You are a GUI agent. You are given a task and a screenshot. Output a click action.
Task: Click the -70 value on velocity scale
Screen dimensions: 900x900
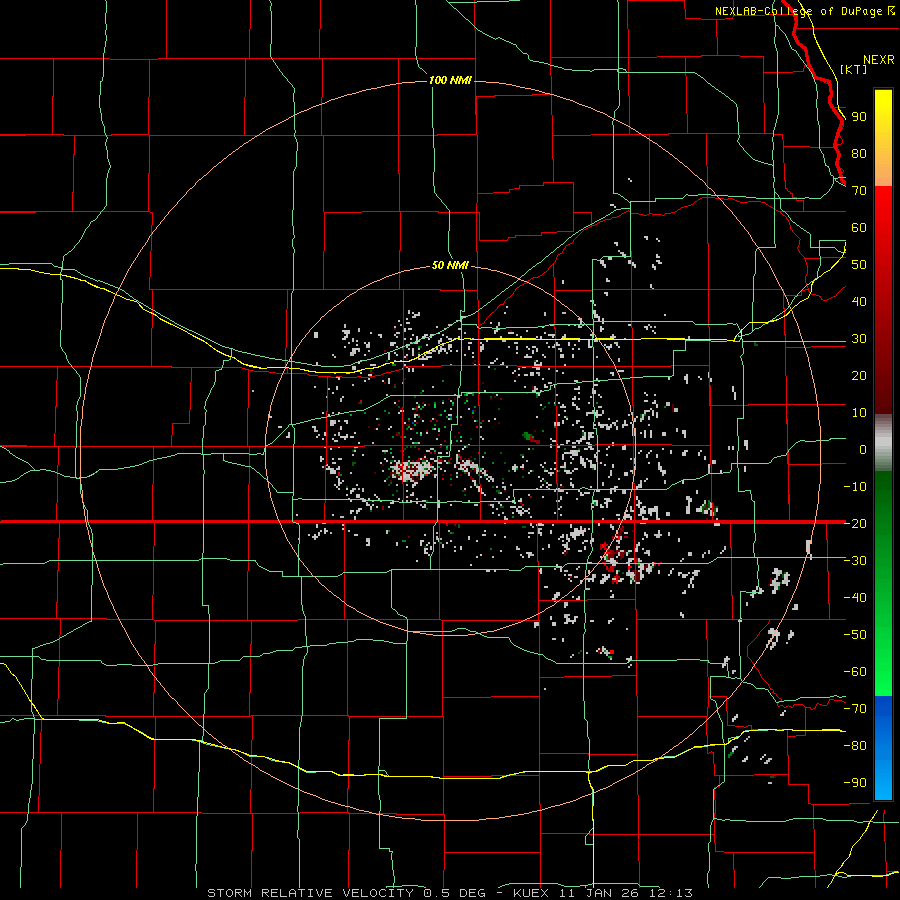[x=855, y=708]
